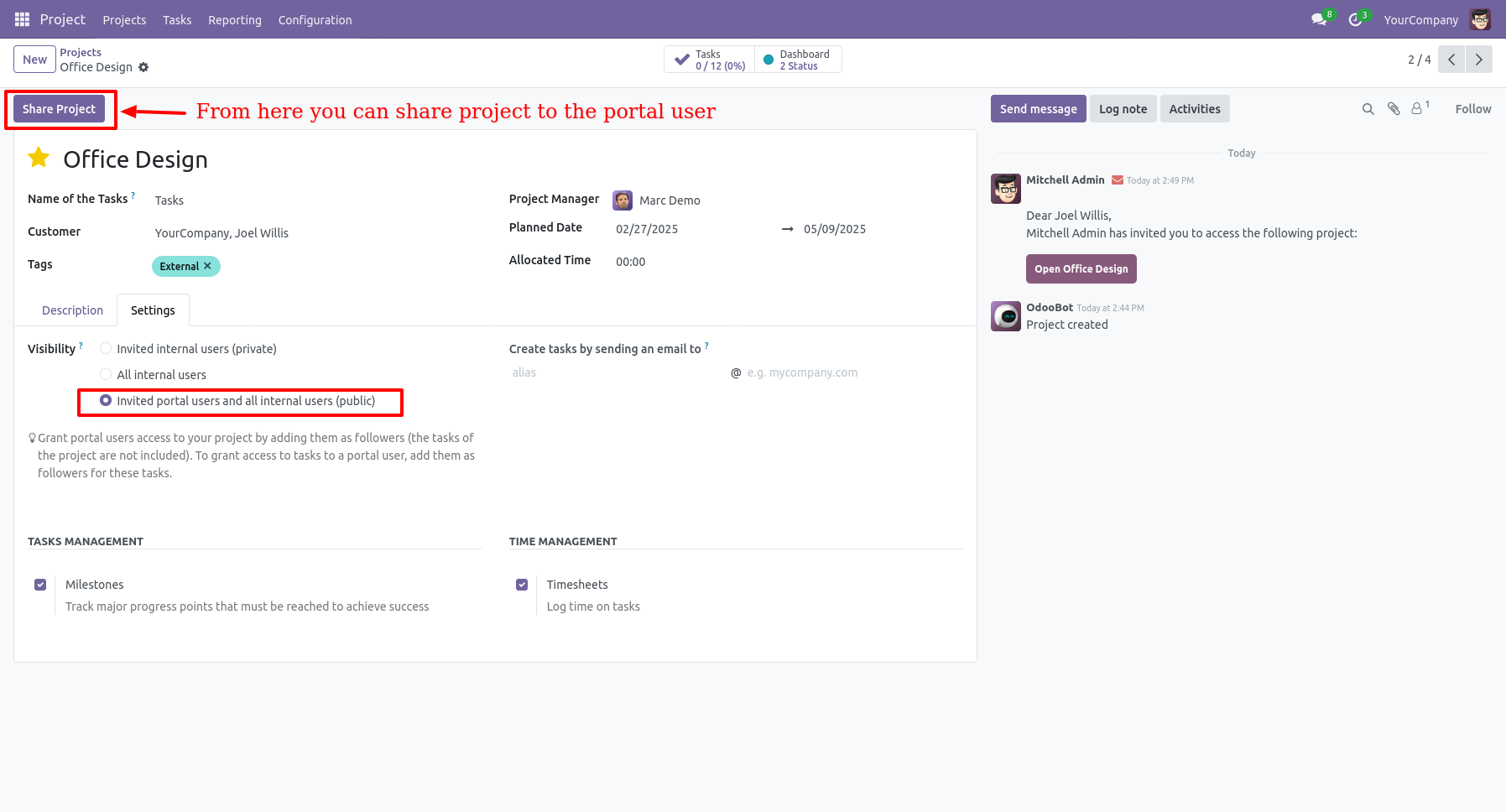Click the Share Project button

(59, 109)
